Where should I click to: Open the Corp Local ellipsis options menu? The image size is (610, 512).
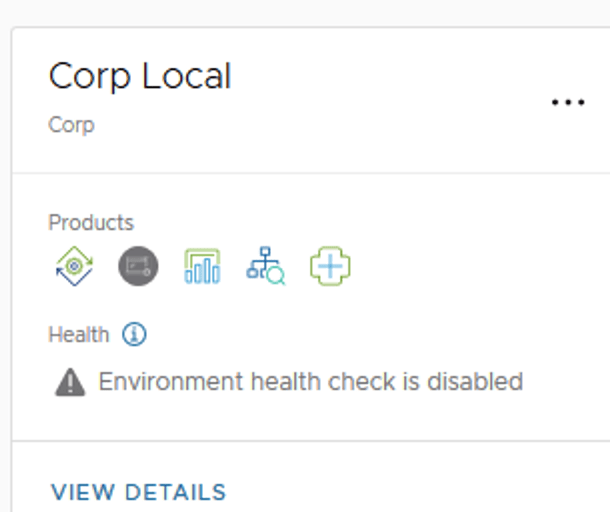point(568,102)
